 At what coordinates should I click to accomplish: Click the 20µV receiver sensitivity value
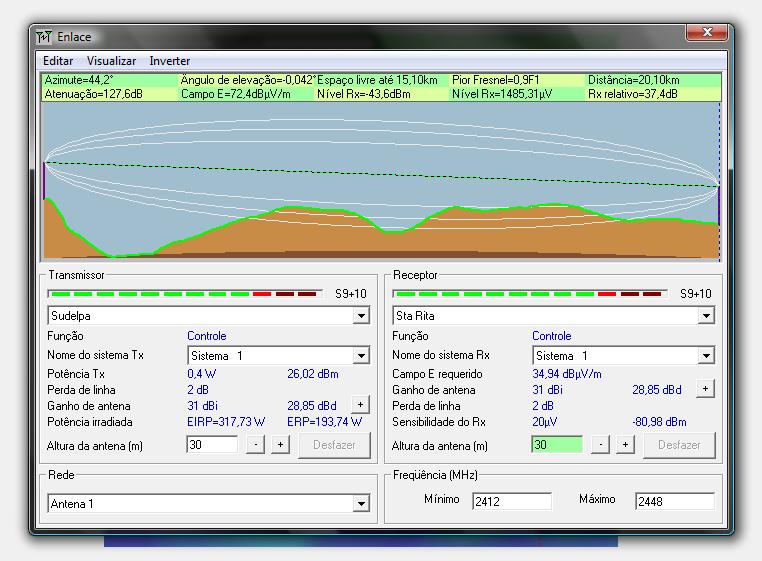(545, 422)
